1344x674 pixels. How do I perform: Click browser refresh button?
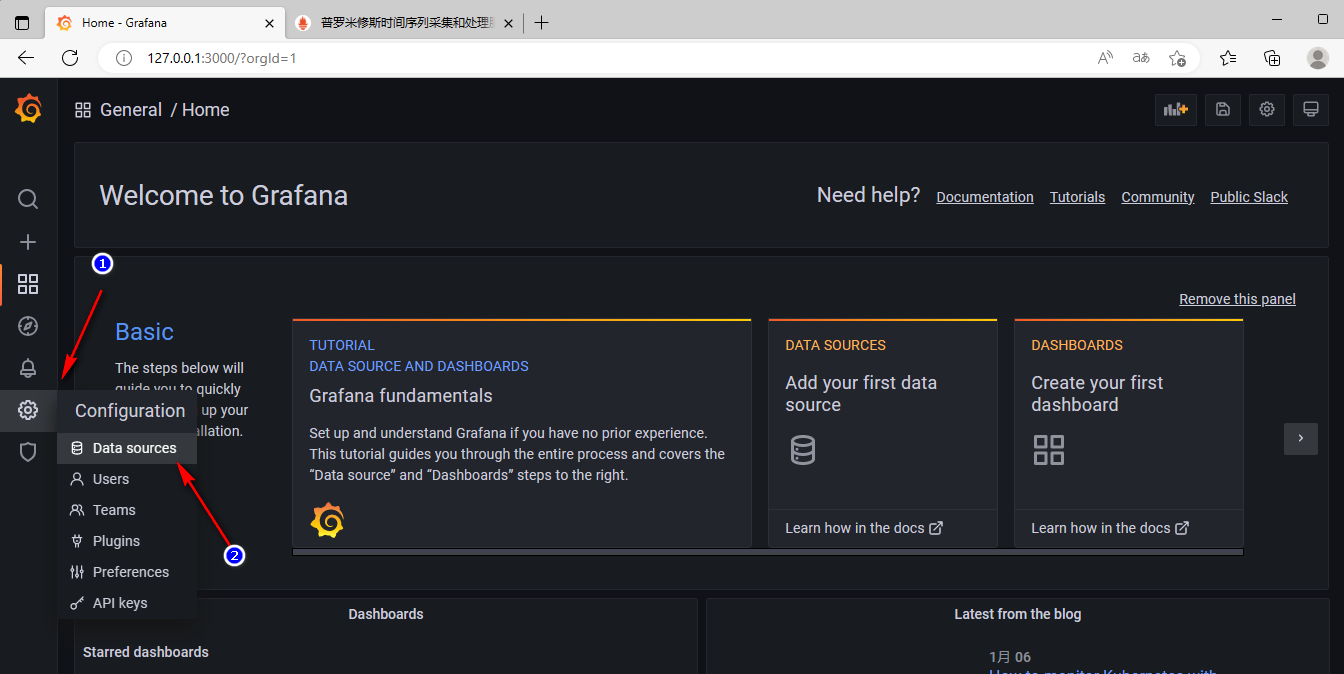click(70, 58)
